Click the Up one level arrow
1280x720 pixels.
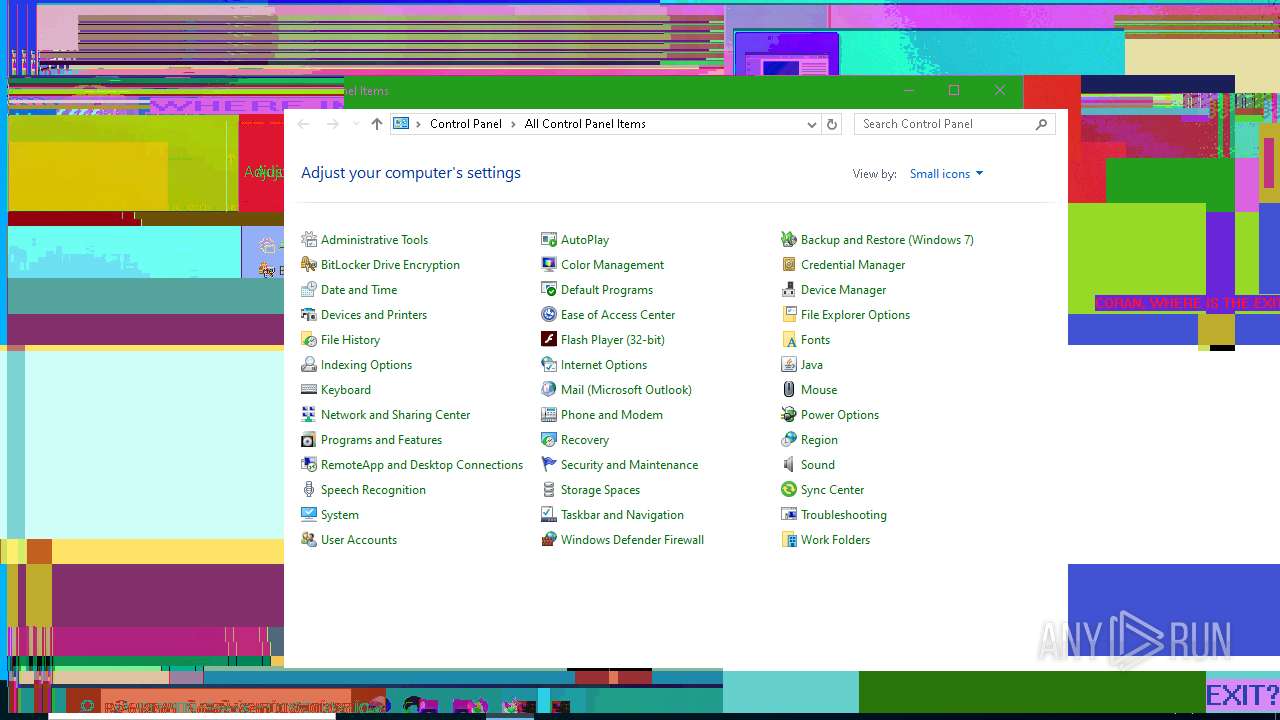pyautogui.click(x=376, y=124)
